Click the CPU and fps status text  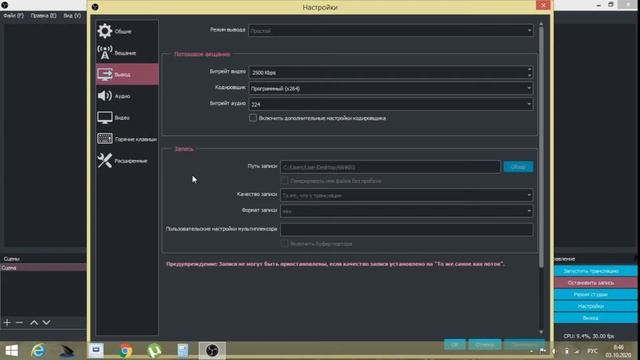tap(589, 336)
